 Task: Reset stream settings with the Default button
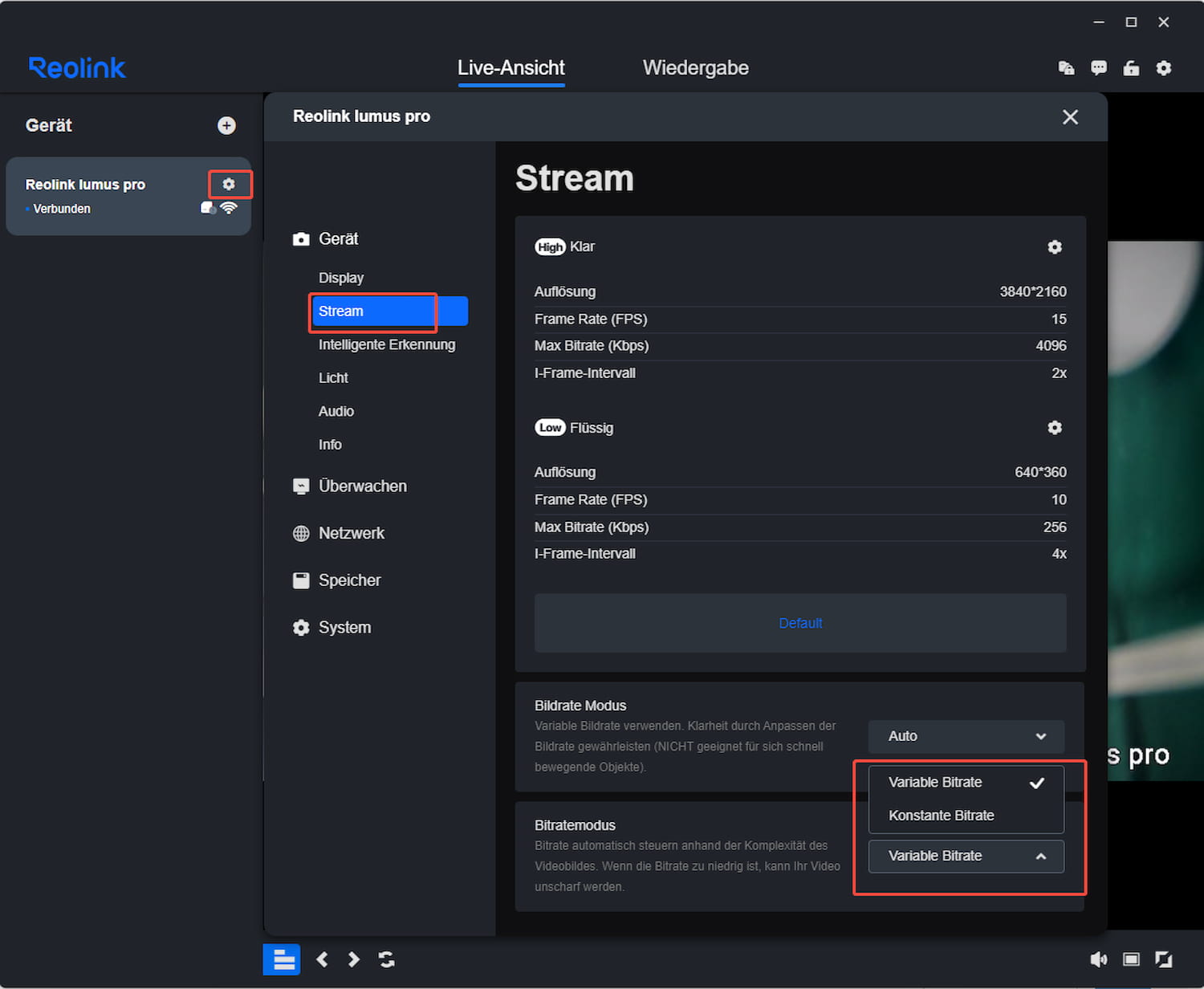(800, 623)
